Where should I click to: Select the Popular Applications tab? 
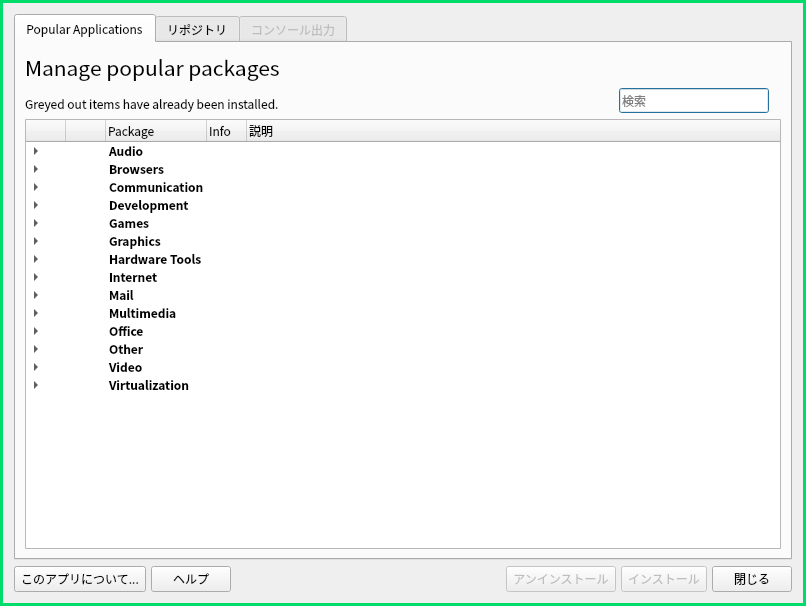(84, 29)
